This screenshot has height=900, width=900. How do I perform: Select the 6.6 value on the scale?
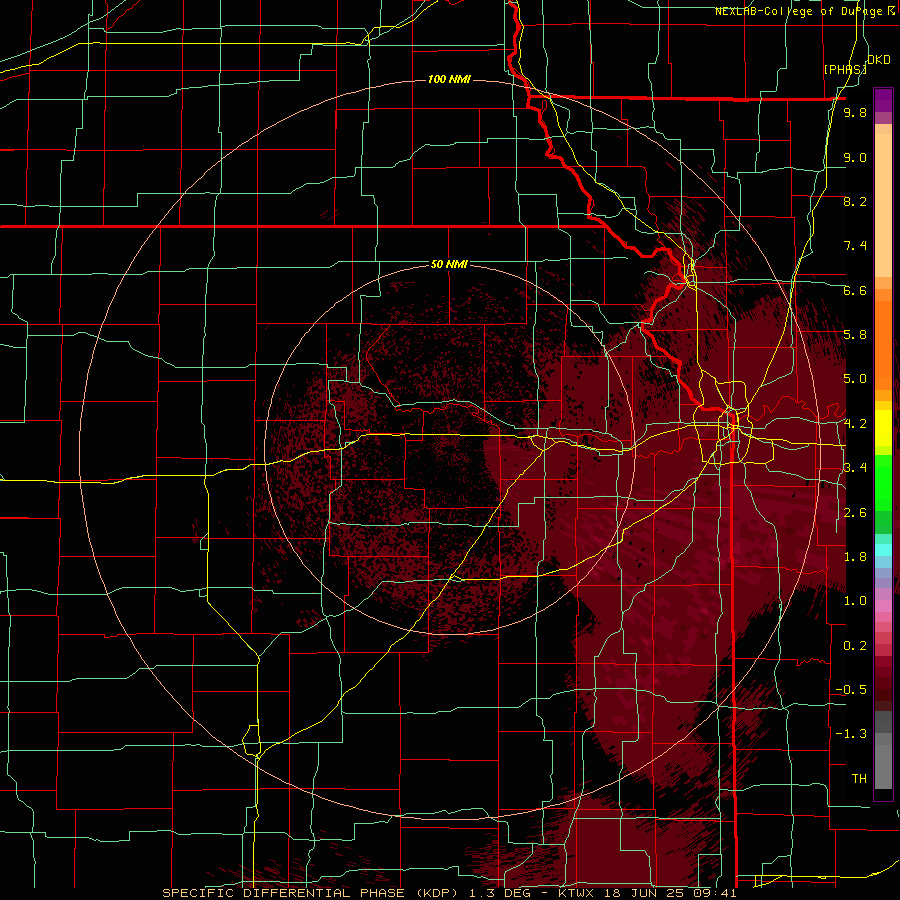855,290
